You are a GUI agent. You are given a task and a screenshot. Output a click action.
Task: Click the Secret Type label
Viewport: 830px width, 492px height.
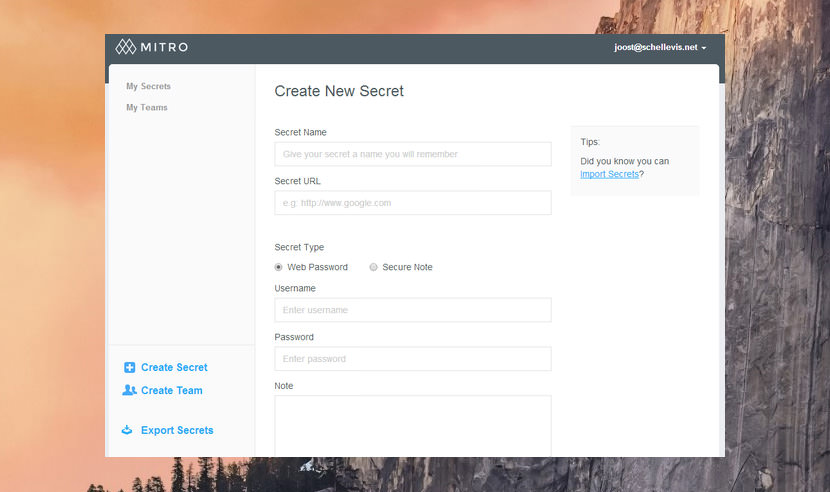[299, 247]
